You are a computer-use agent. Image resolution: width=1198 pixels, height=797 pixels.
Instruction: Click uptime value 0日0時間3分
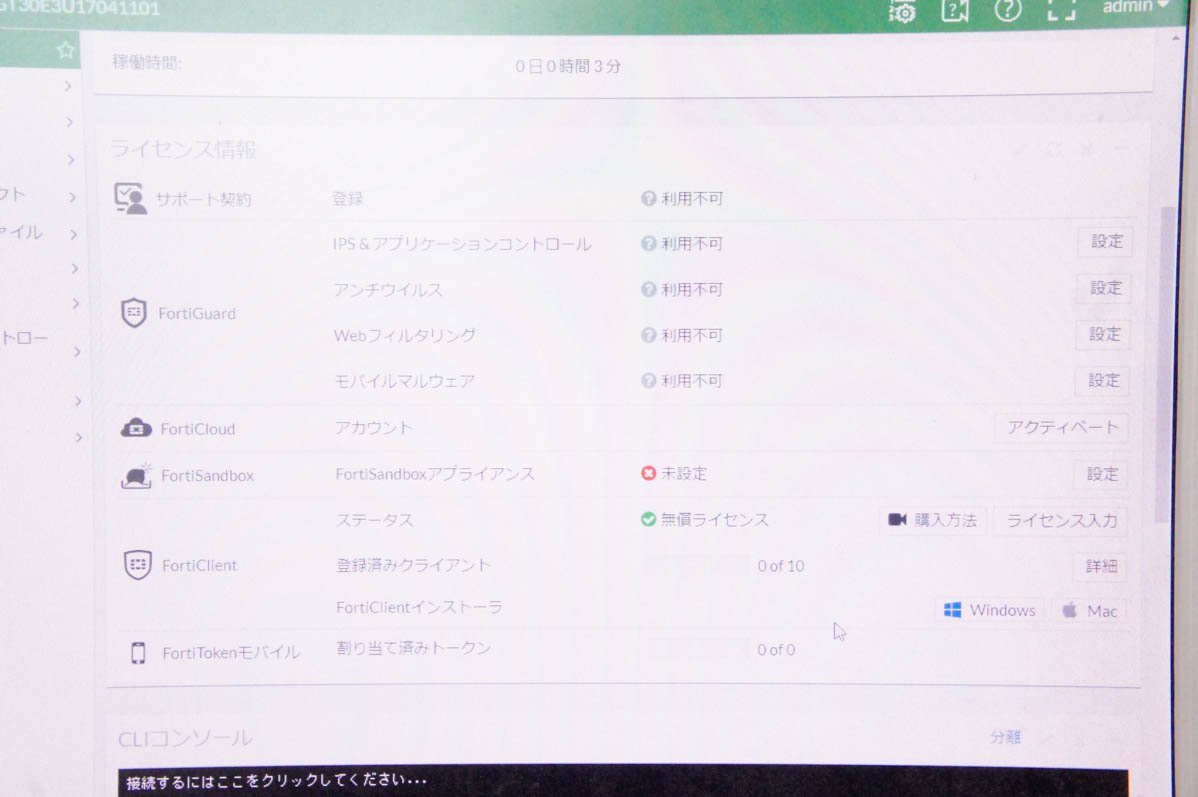click(568, 66)
